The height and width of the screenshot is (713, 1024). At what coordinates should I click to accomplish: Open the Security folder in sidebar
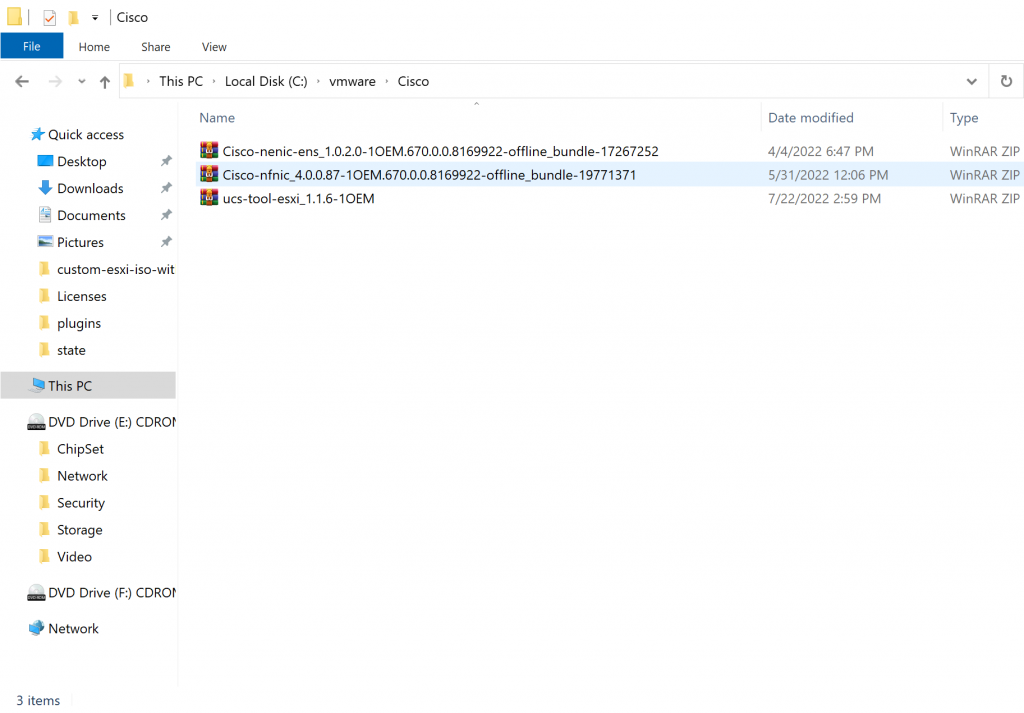click(x=80, y=503)
